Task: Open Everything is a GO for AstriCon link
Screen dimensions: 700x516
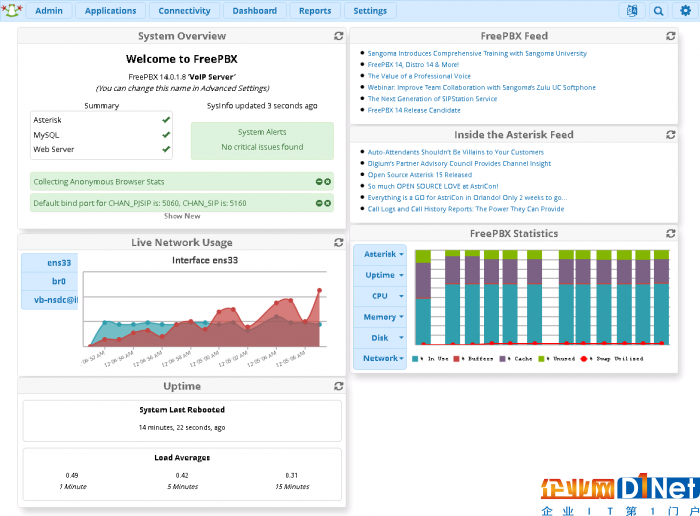Action: tap(467, 198)
